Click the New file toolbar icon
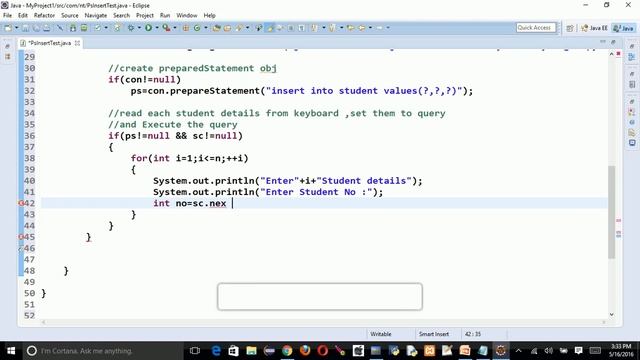 (x=8, y=28)
